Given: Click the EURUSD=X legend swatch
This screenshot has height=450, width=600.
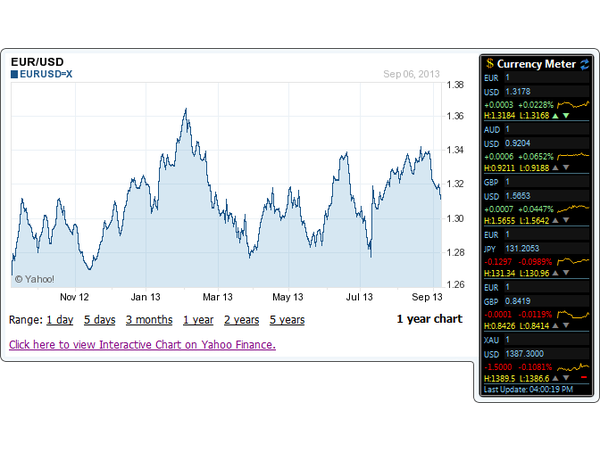Looking at the screenshot, I should tap(14, 74).
